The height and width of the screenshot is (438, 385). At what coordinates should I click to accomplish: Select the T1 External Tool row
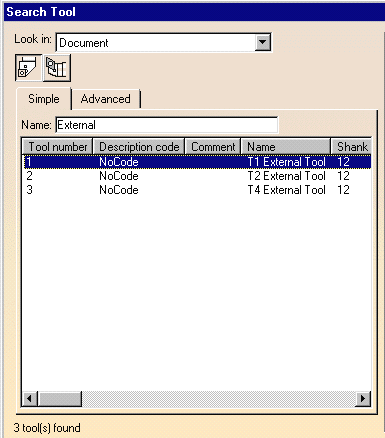(197, 162)
